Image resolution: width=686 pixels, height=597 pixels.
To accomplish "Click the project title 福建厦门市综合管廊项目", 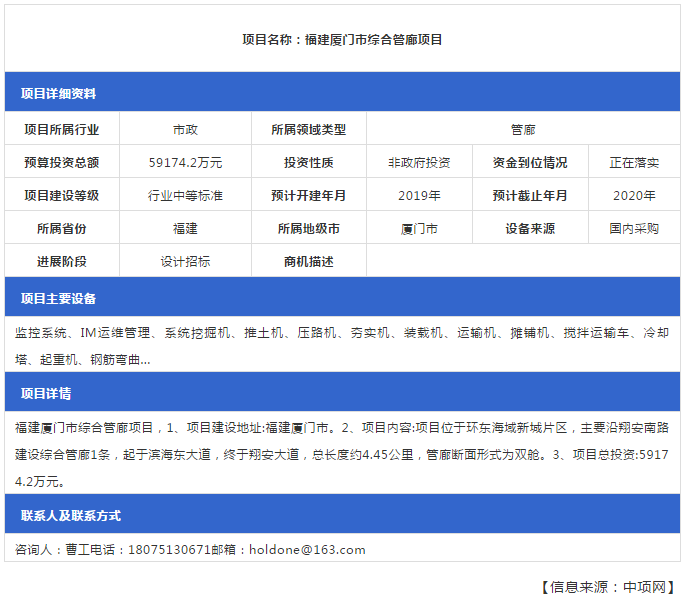I will (x=342, y=40).
